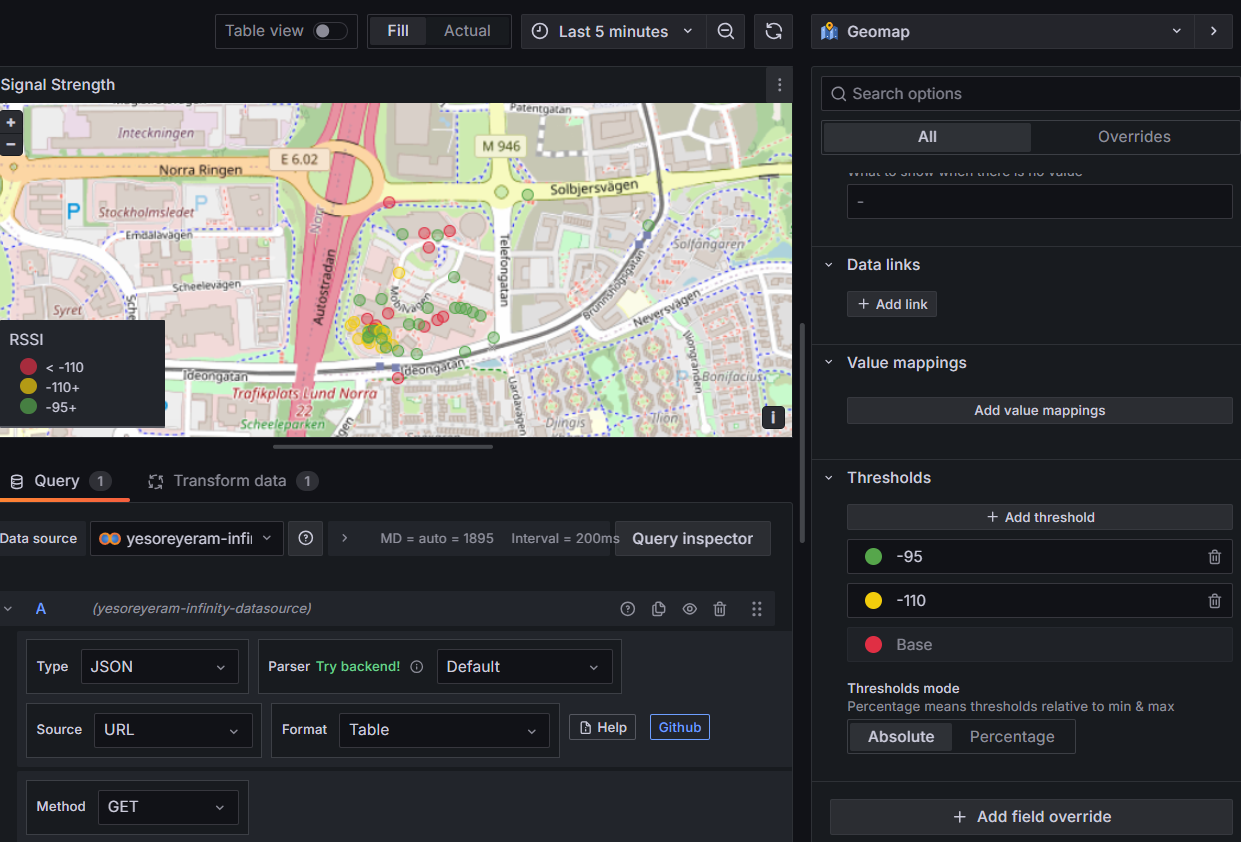The width and height of the screenshot is (1241, 842).
Task: Refresh the dashboard panel
Action: [773, 31]
